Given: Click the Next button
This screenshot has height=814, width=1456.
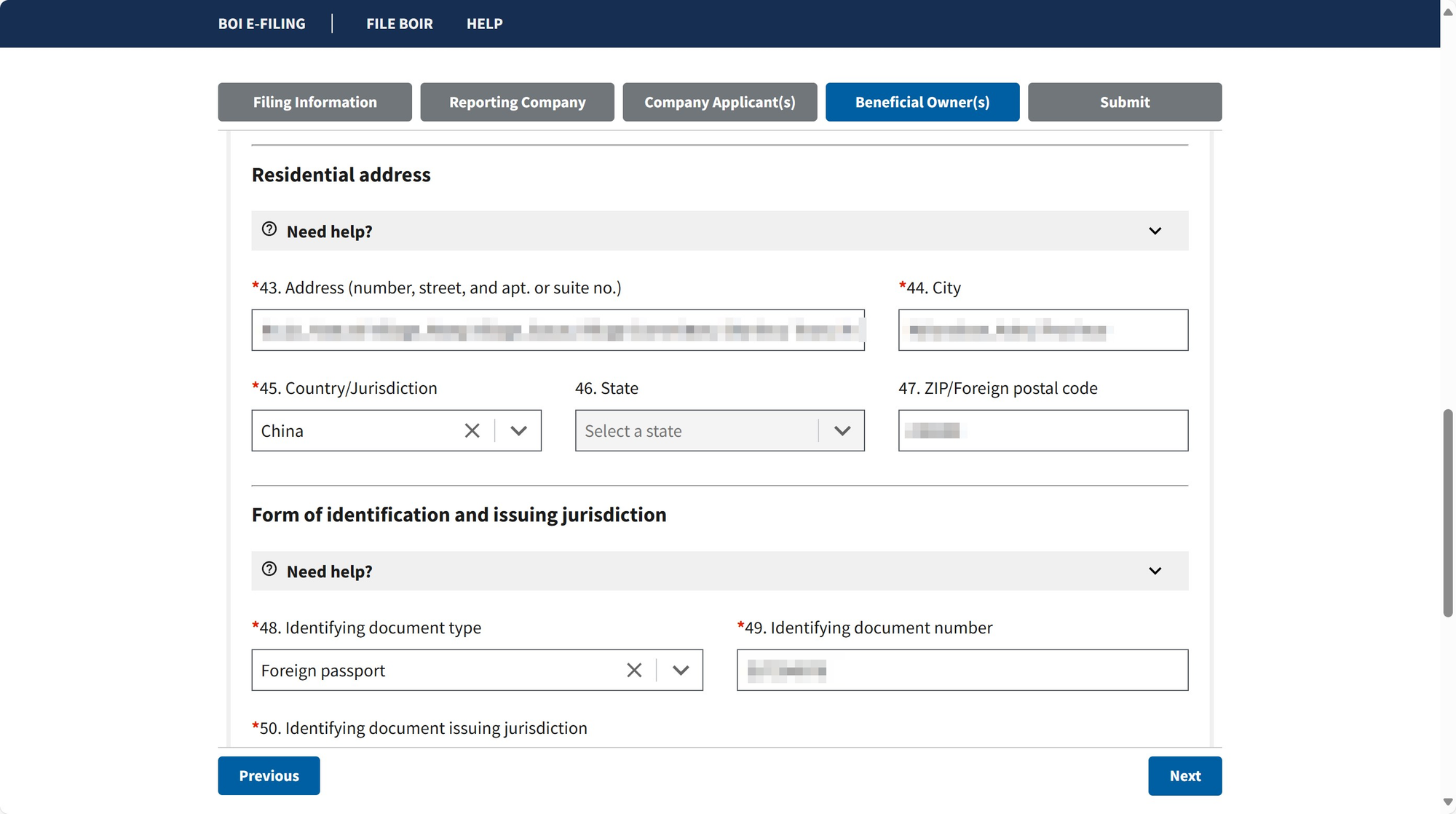Looking at the screenshot, I should [1185, 776].
